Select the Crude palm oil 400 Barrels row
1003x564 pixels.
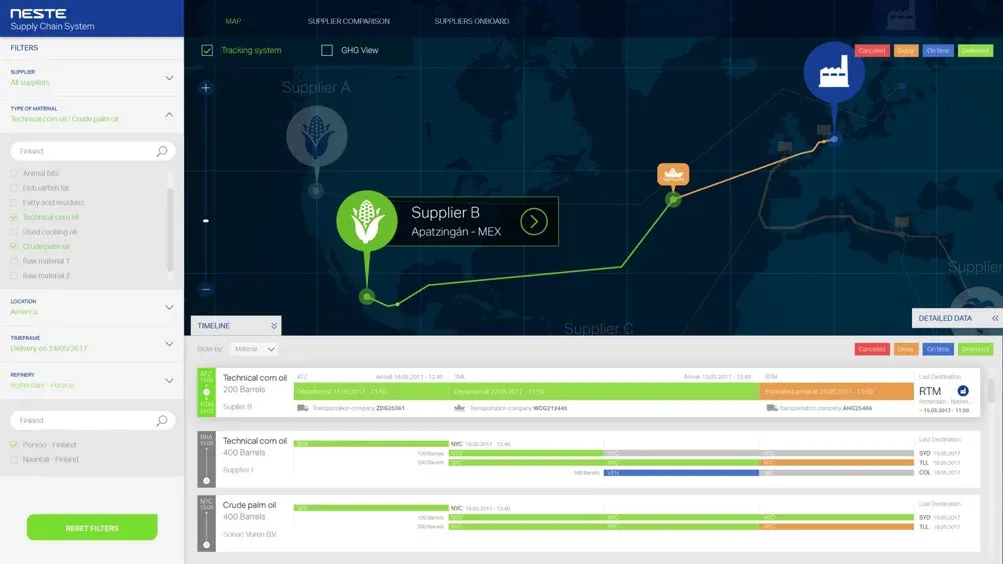pyautogui.click(x=588, y=523)
